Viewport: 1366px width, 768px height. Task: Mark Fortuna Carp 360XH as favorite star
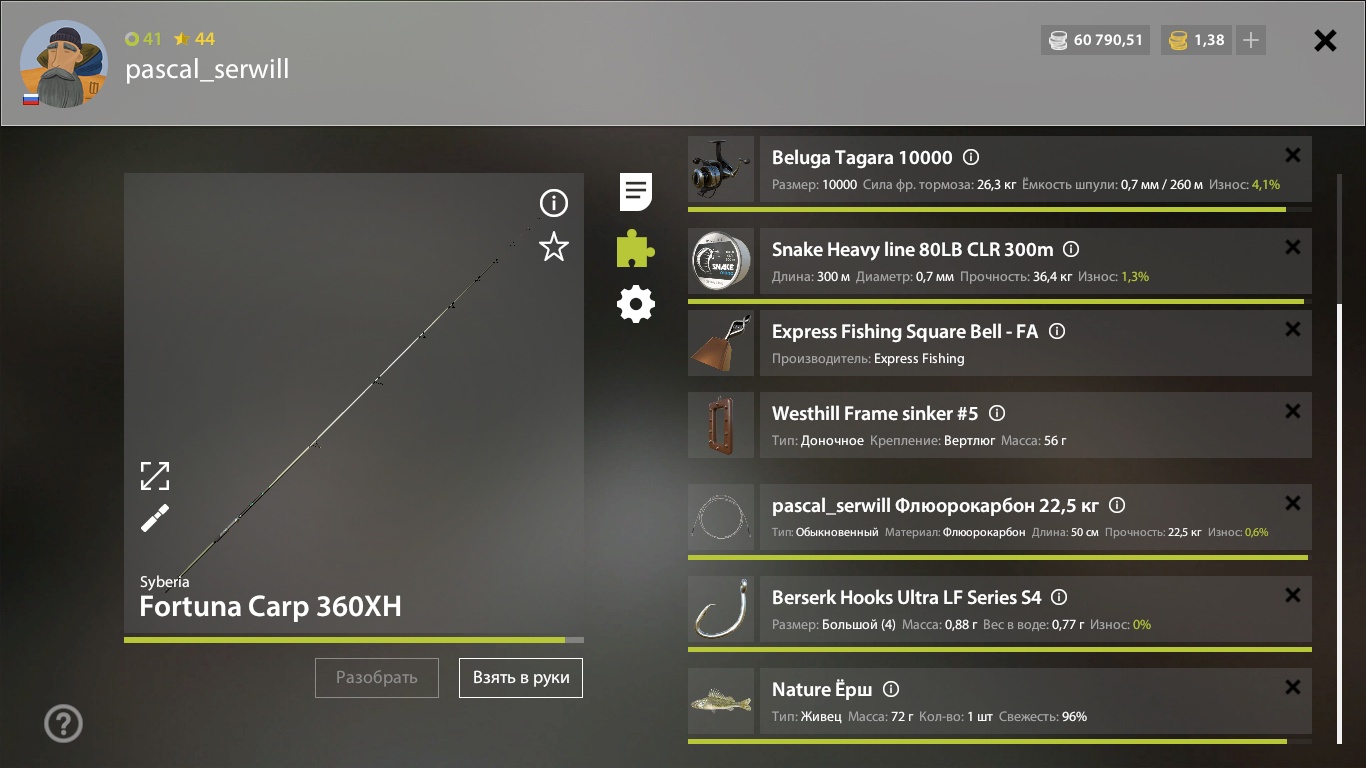pos(554,247)
